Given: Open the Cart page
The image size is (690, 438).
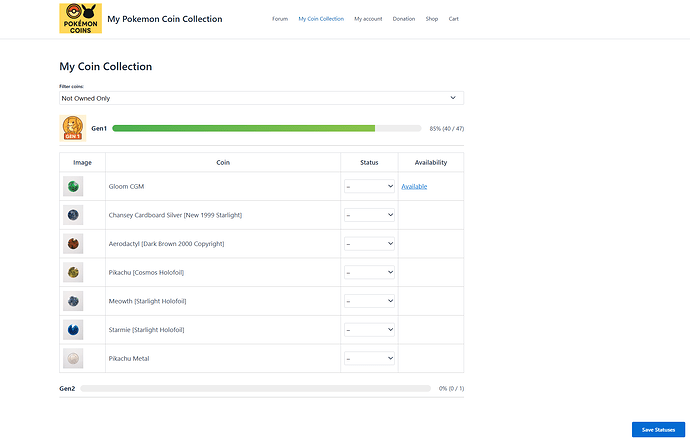Looking at the screenshot, I should click(x=454, y=19).
